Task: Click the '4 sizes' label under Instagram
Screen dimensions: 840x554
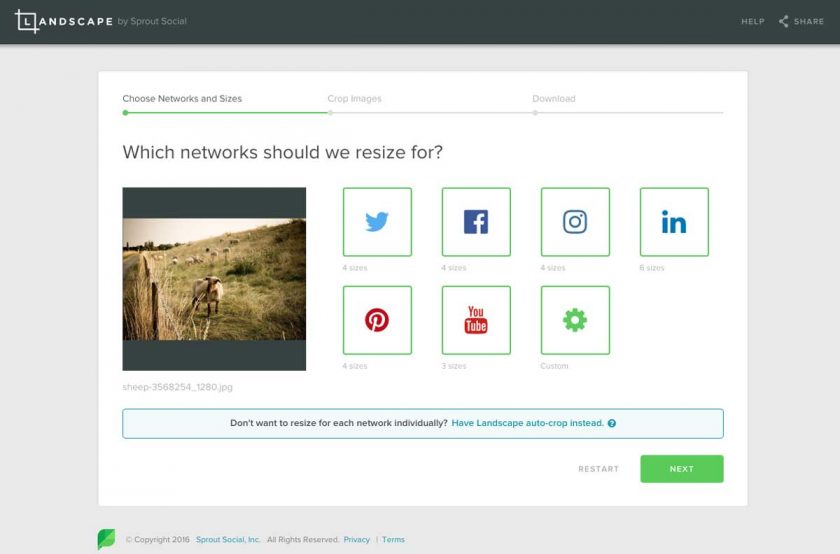Action: (553, 268)
